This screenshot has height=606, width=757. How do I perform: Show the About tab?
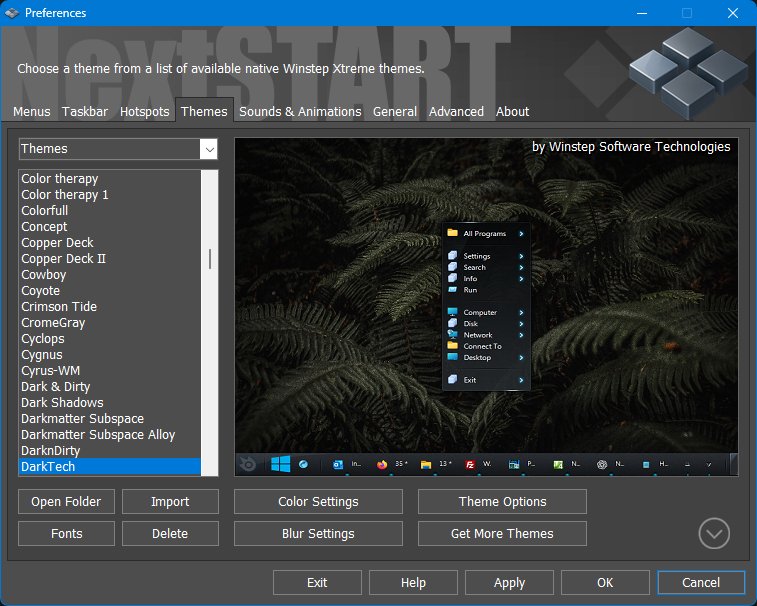tap(512, 112)
